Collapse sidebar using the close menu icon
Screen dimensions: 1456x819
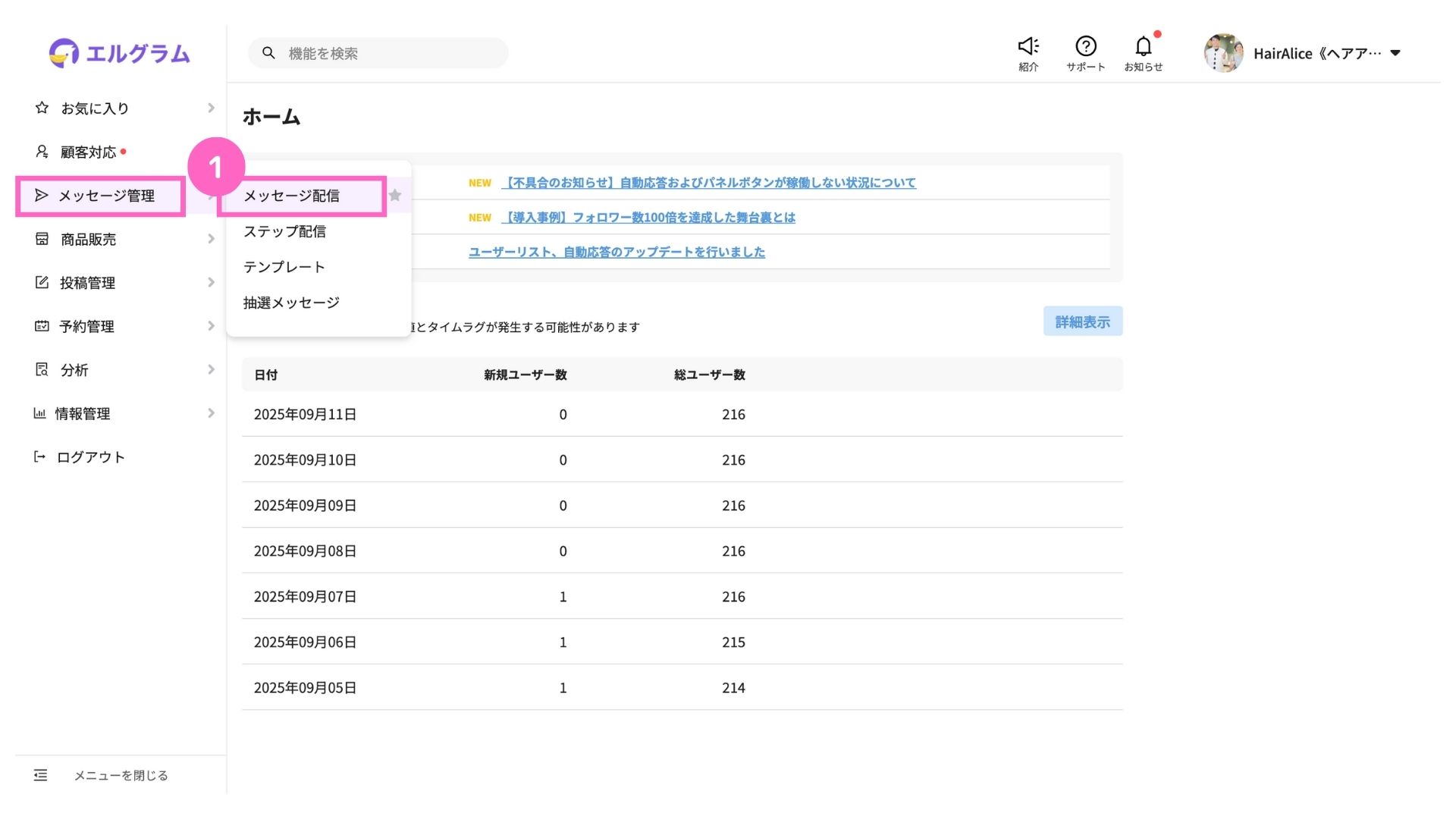pyautogui.click(x=41, y=775)
